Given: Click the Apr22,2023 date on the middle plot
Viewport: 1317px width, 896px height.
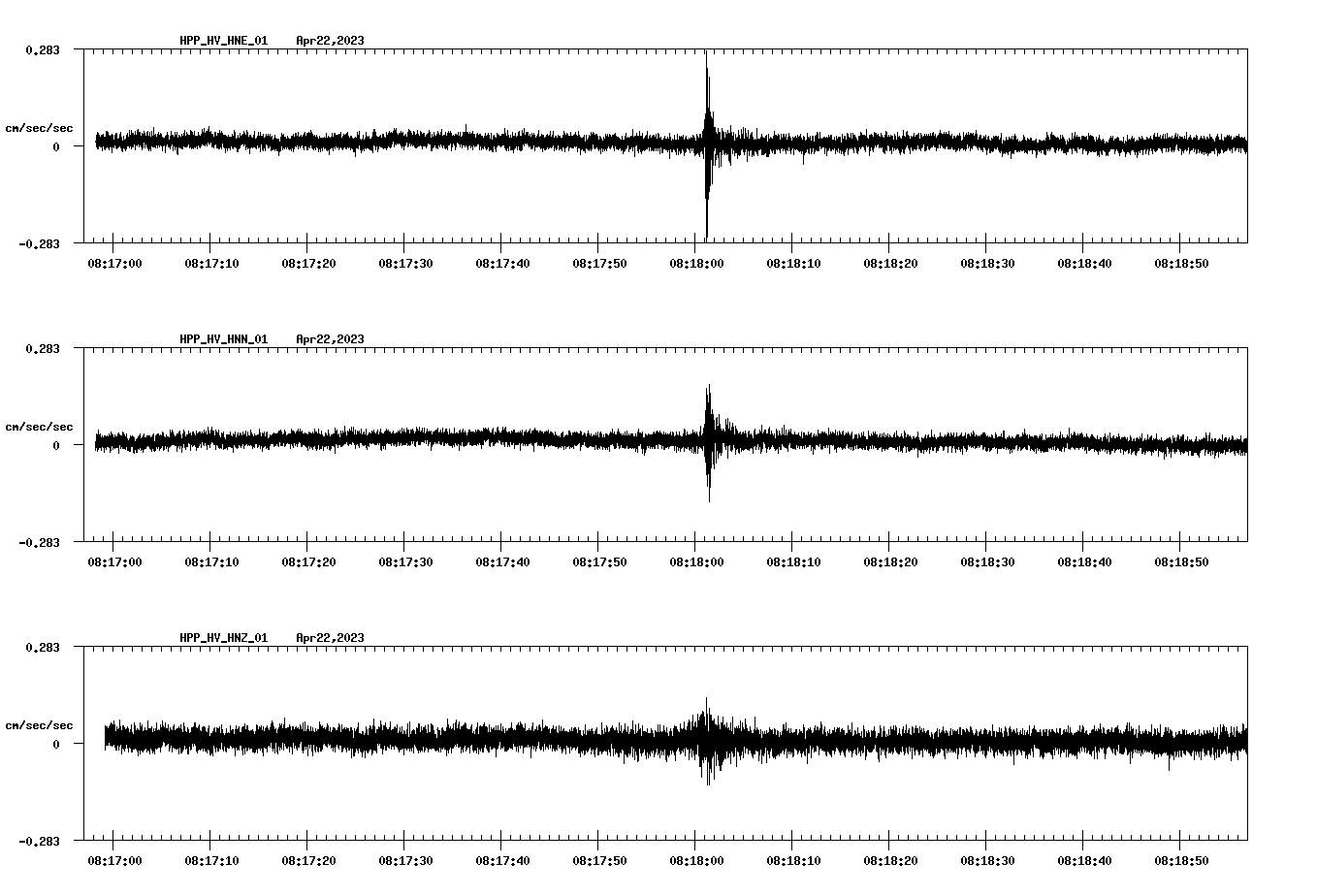Looking at the screenshot, I should pos(330,339).
